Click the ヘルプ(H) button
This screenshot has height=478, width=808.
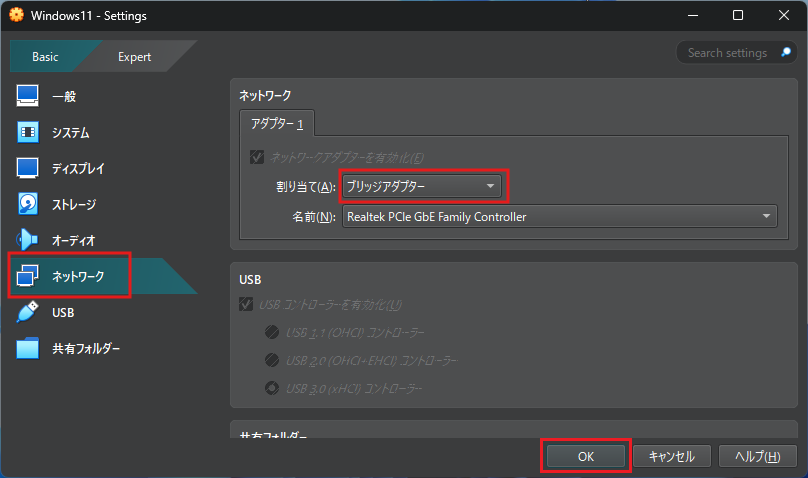(x=758, y=456)
